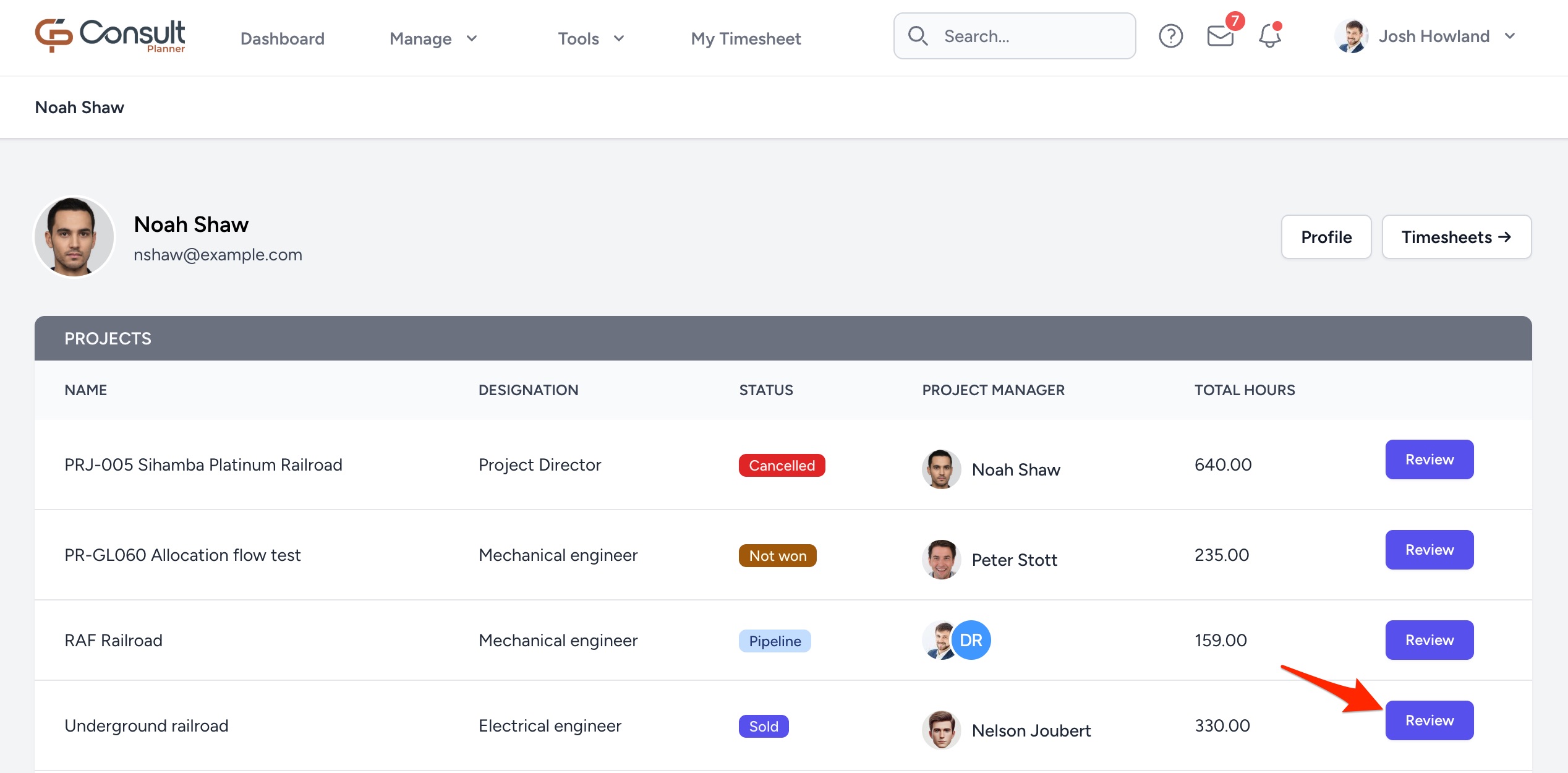Viewport: 1568px width, 773px height.
Task: Click Noah Shaw's large profile photo
Action: pos(74,236)
